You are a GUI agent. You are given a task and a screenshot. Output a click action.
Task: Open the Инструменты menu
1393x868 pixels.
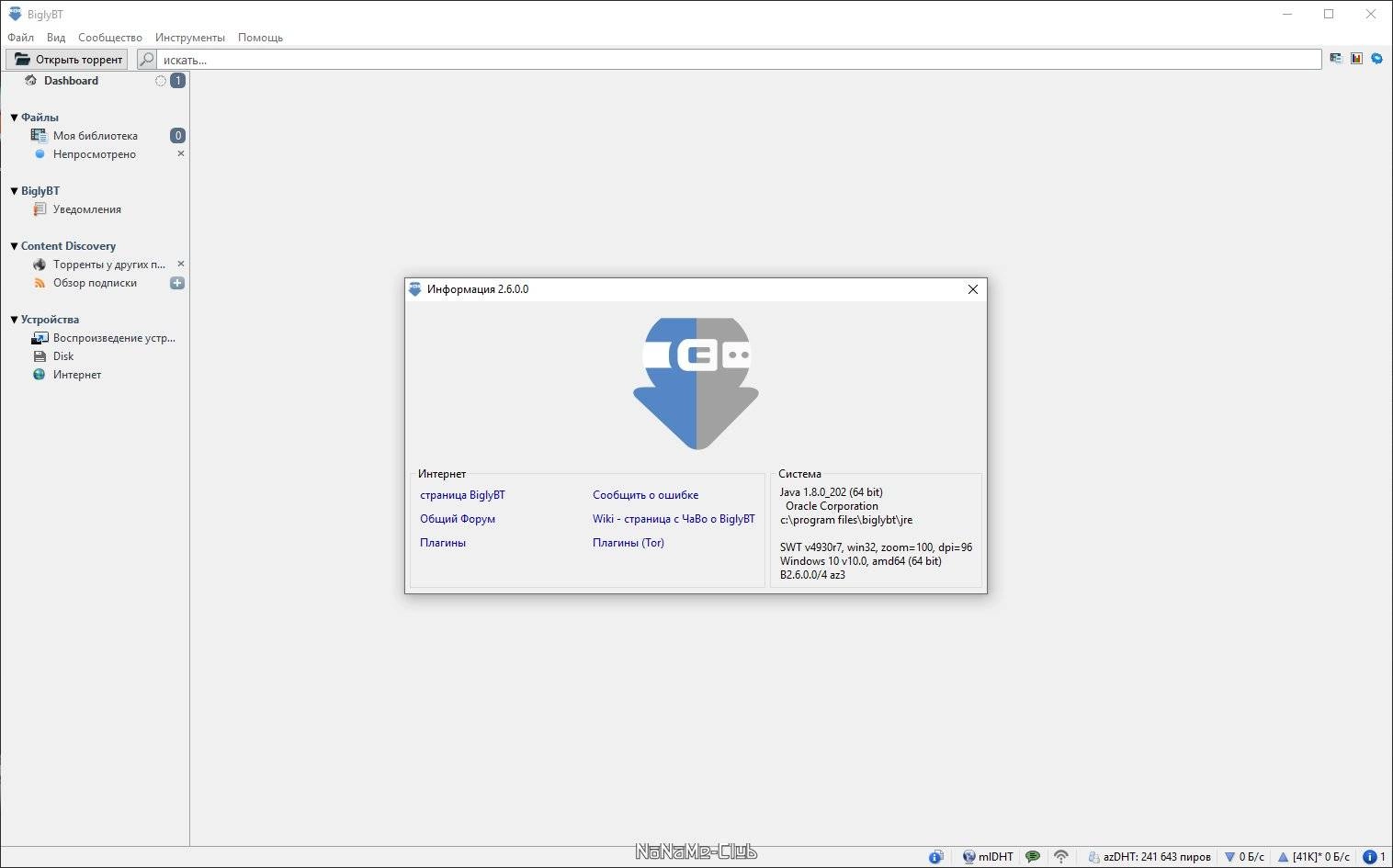click(x=190, y=38)
